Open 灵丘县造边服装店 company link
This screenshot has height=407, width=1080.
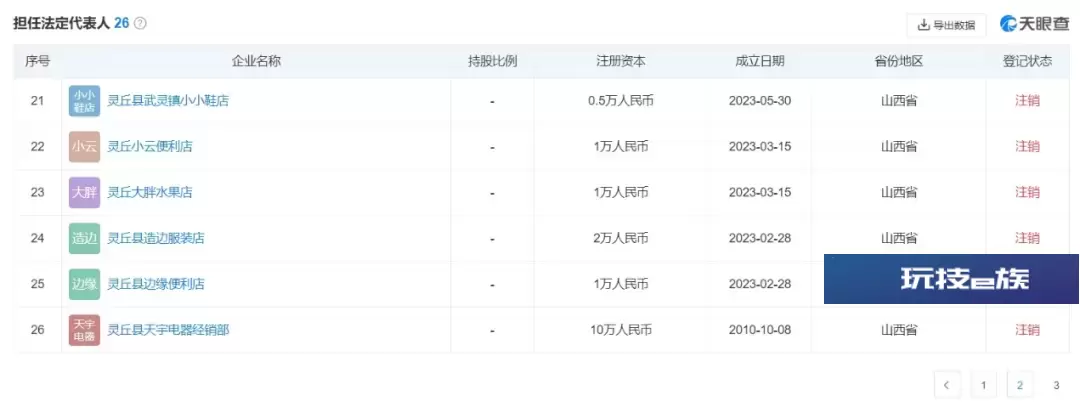click(x=156, y=238)
